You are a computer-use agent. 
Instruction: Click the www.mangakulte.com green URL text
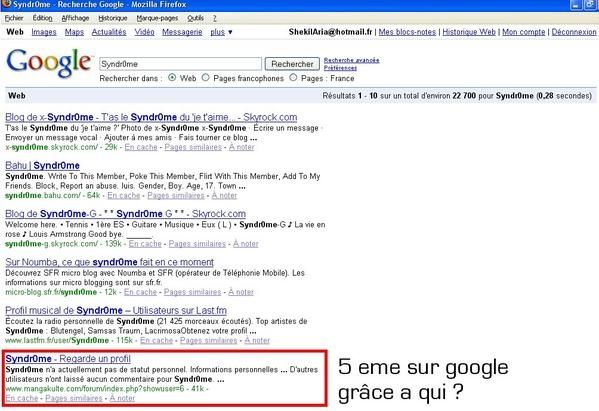pos(96,389)
